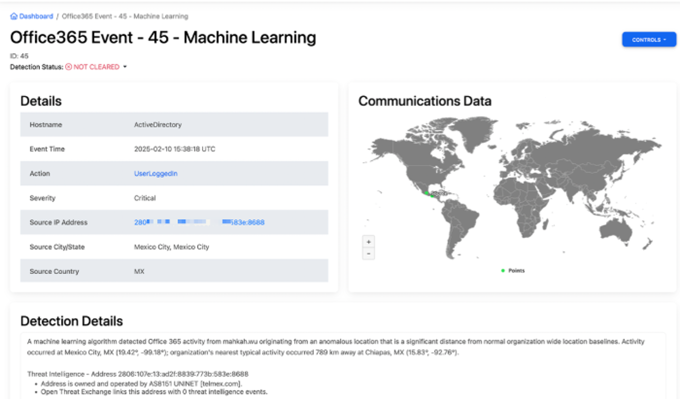Click the breadcrumb Office365 Event - 45 text

[x=125, y=16]
